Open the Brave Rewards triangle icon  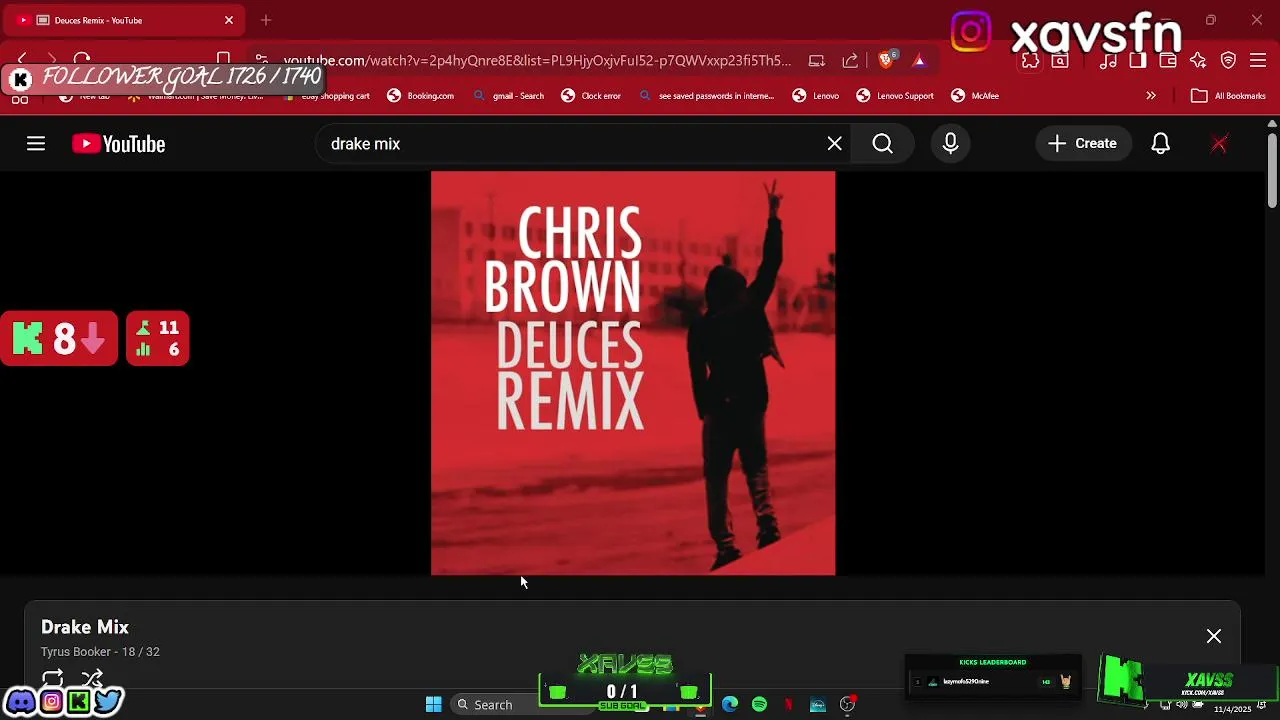(x=919, y=61)
